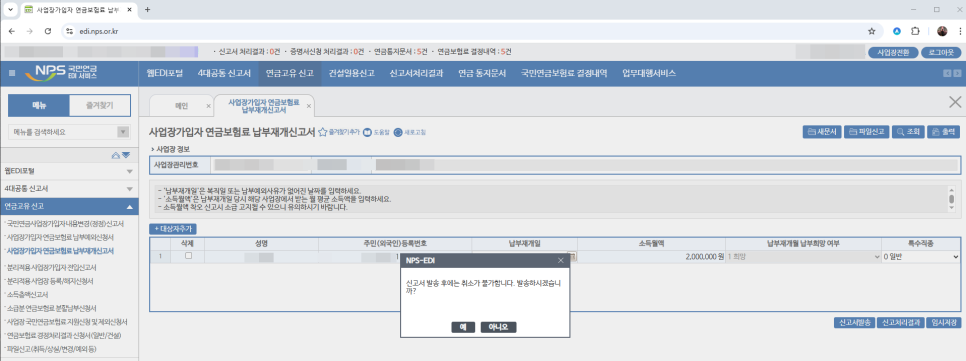This screenshot has width=966, height=361.
Task: Click the hamburger menu icon beside NPS logo
Action: coord(12,73)
